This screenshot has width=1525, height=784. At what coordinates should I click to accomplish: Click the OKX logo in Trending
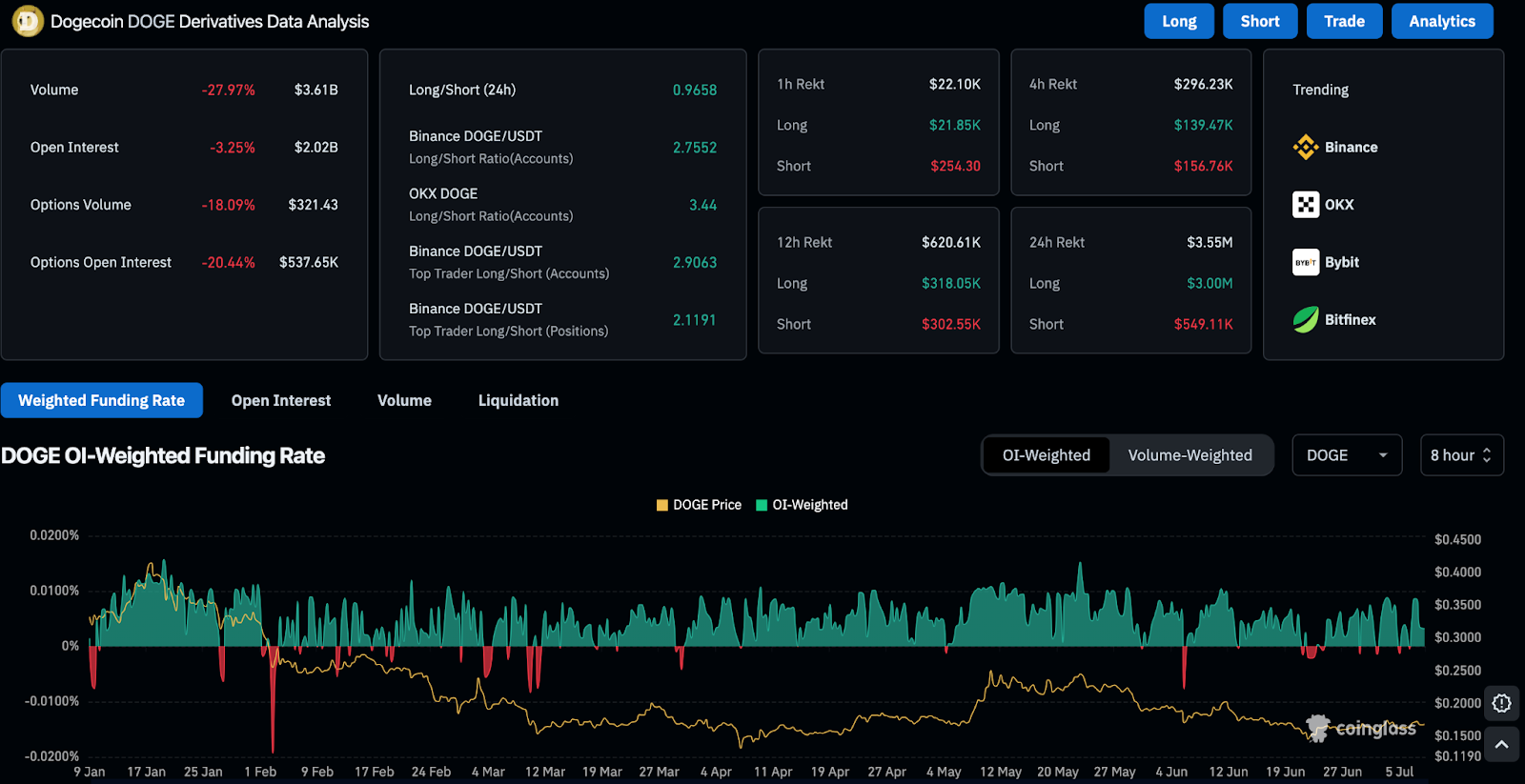1306,205
